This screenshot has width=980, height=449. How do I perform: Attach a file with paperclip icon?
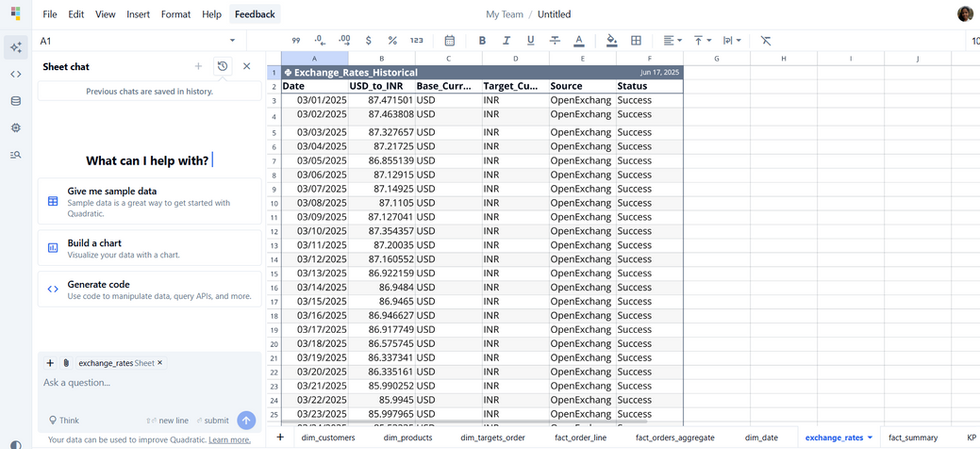(66, 363)
